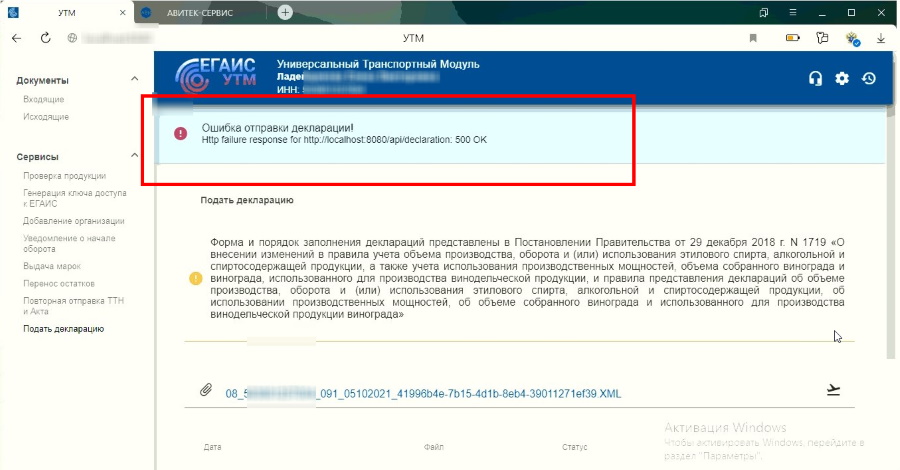Open the downloads icon

880,38
